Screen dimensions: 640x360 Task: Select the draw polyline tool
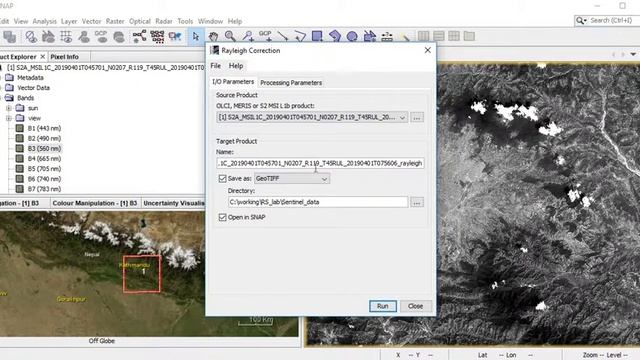(x=300, y=36)
